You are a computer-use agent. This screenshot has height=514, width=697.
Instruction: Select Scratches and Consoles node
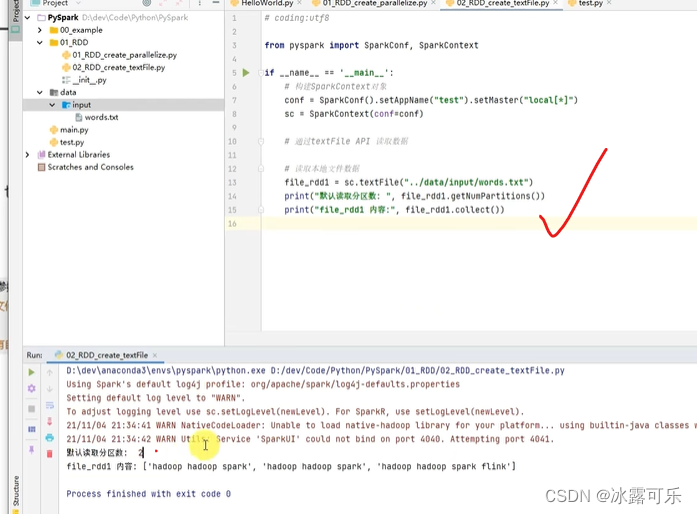pos(90,167)
